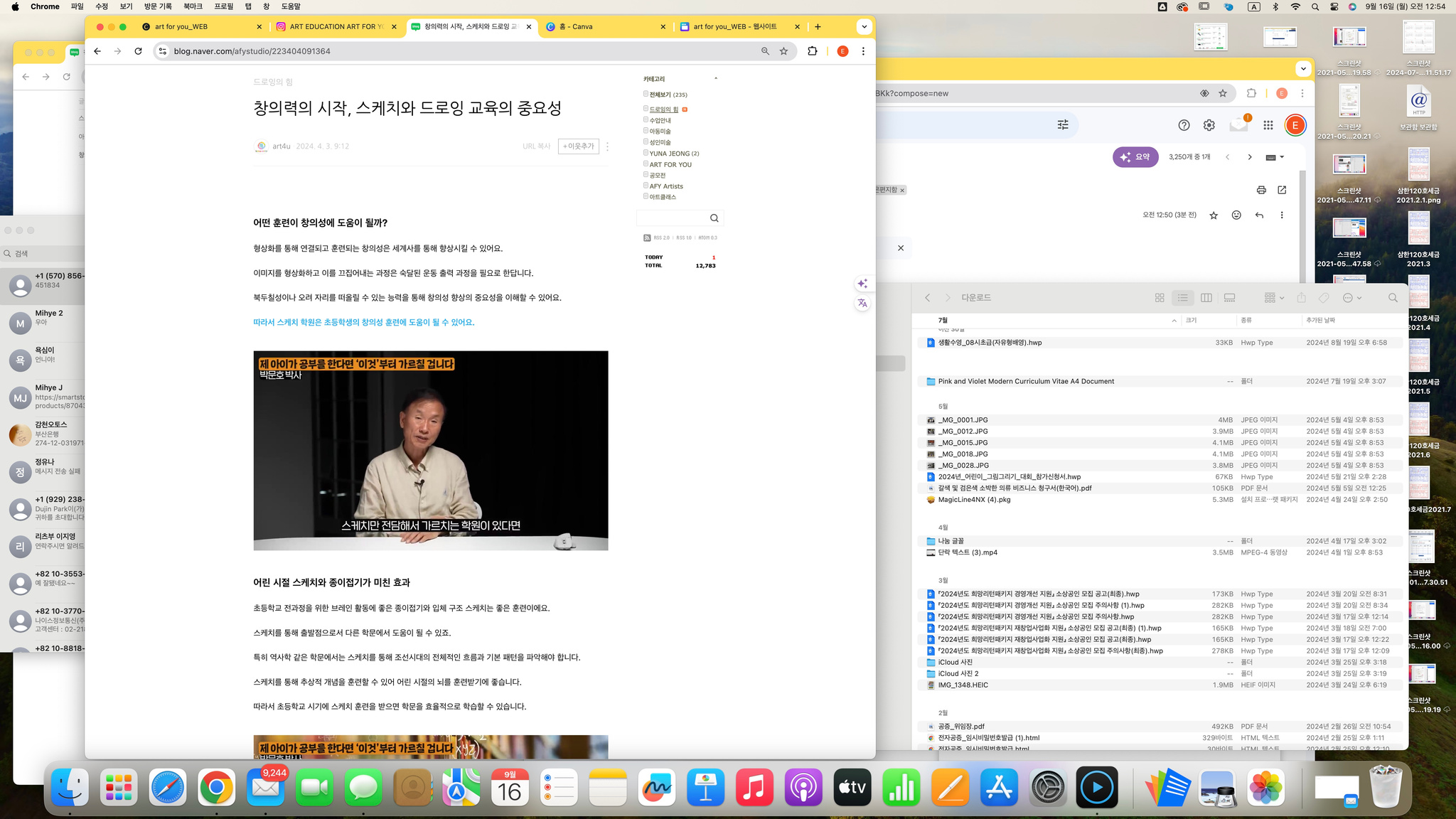This screenshot has width=1456, height=819.
Task: Open more options dots on the email
Action: click(x=1282, y=215)
